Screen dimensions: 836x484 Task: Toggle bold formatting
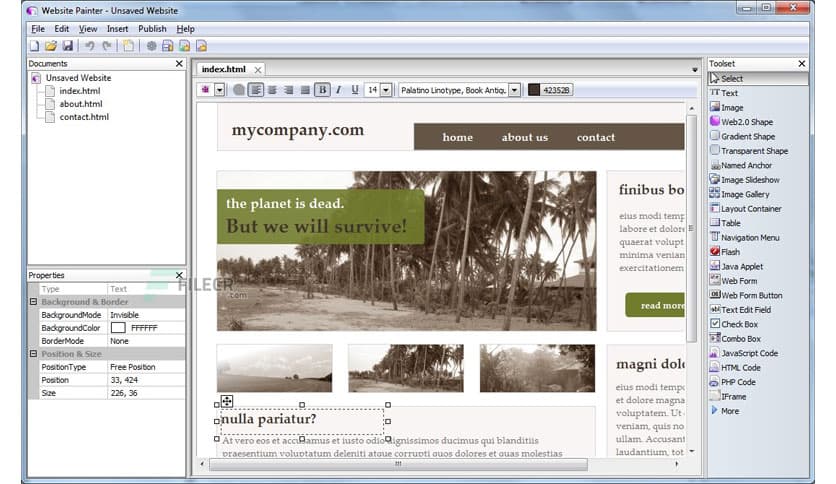tap(322, 90)
